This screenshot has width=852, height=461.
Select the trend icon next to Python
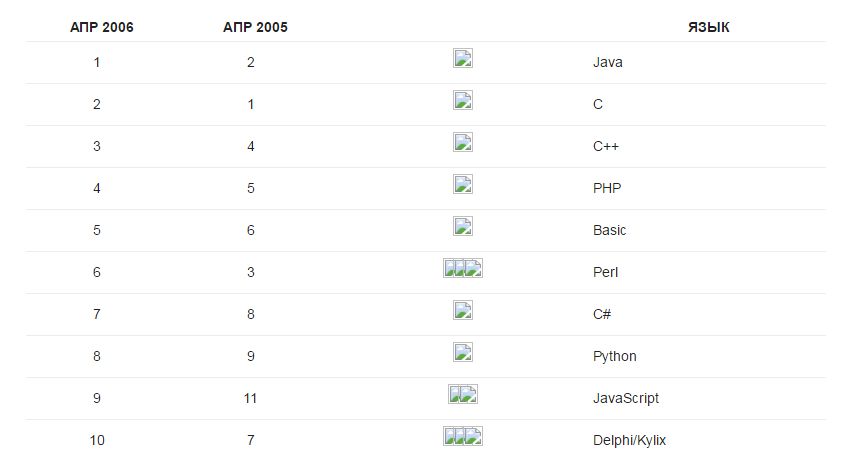(463, 352)
